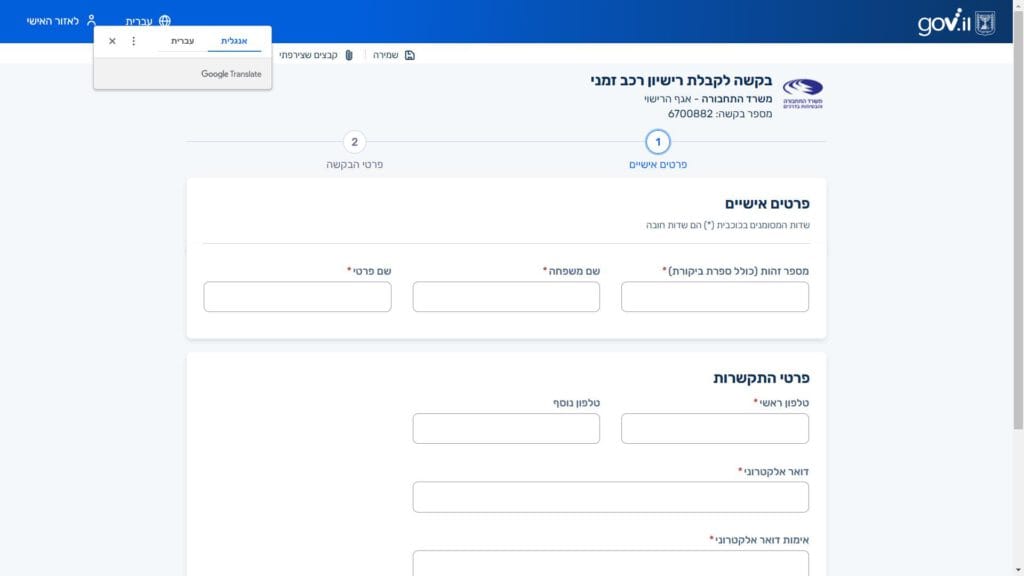This screenshot has height=576, width=1024.
Task: Switch to the עברית translate tab
Action: pyautogui.click(x=182, y=41)
